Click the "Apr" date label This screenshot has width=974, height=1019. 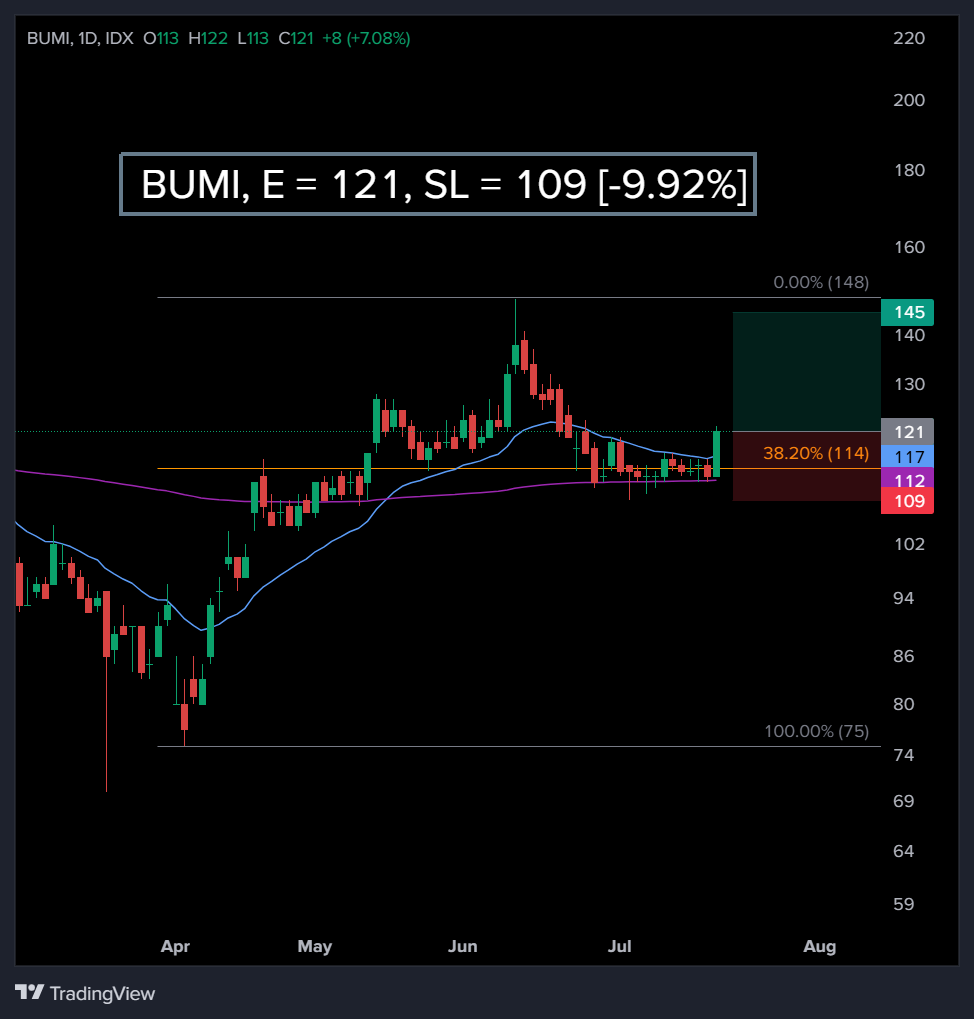click(175, 946)
